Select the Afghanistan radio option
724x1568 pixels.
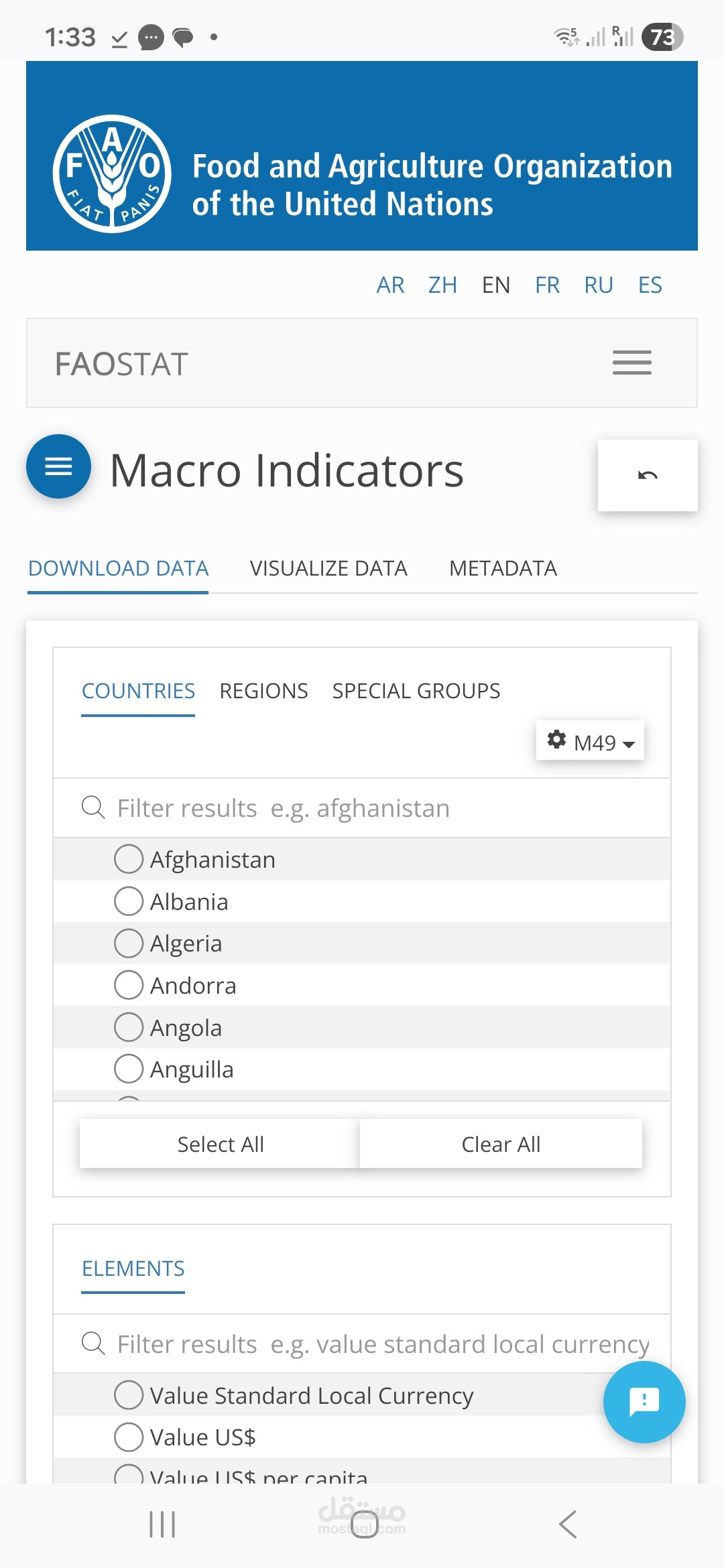[129, 859]
